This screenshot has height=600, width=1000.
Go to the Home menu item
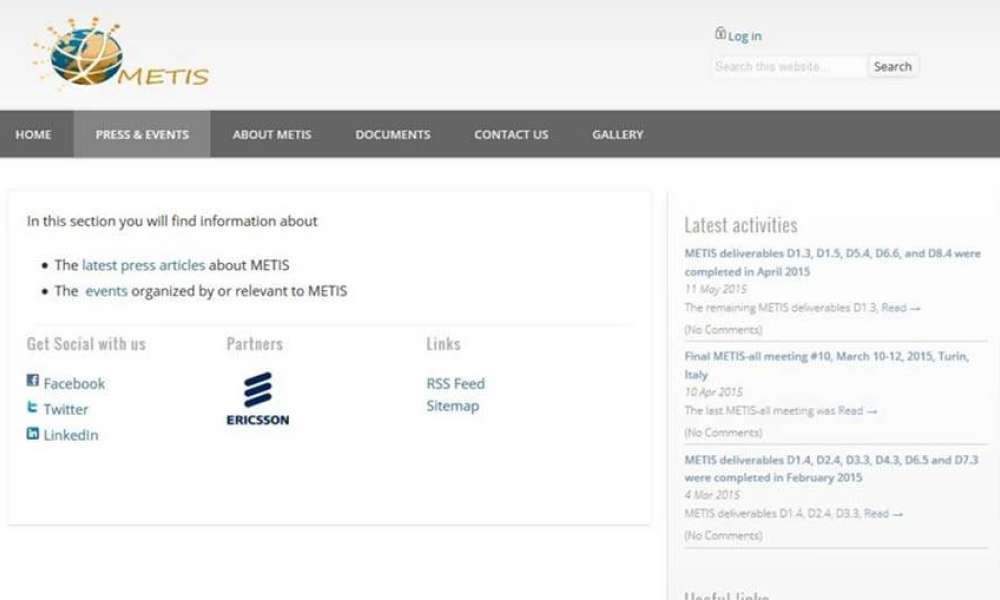33,134
